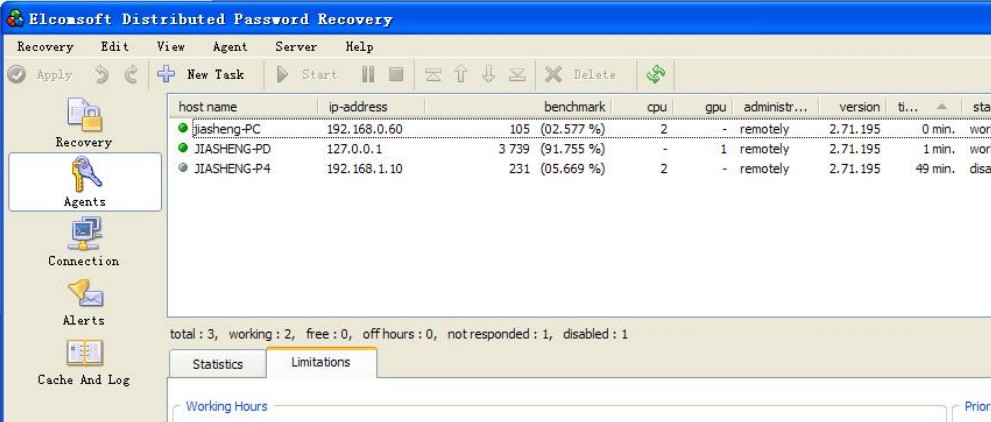Sort by cpu column header

(643, 107)
